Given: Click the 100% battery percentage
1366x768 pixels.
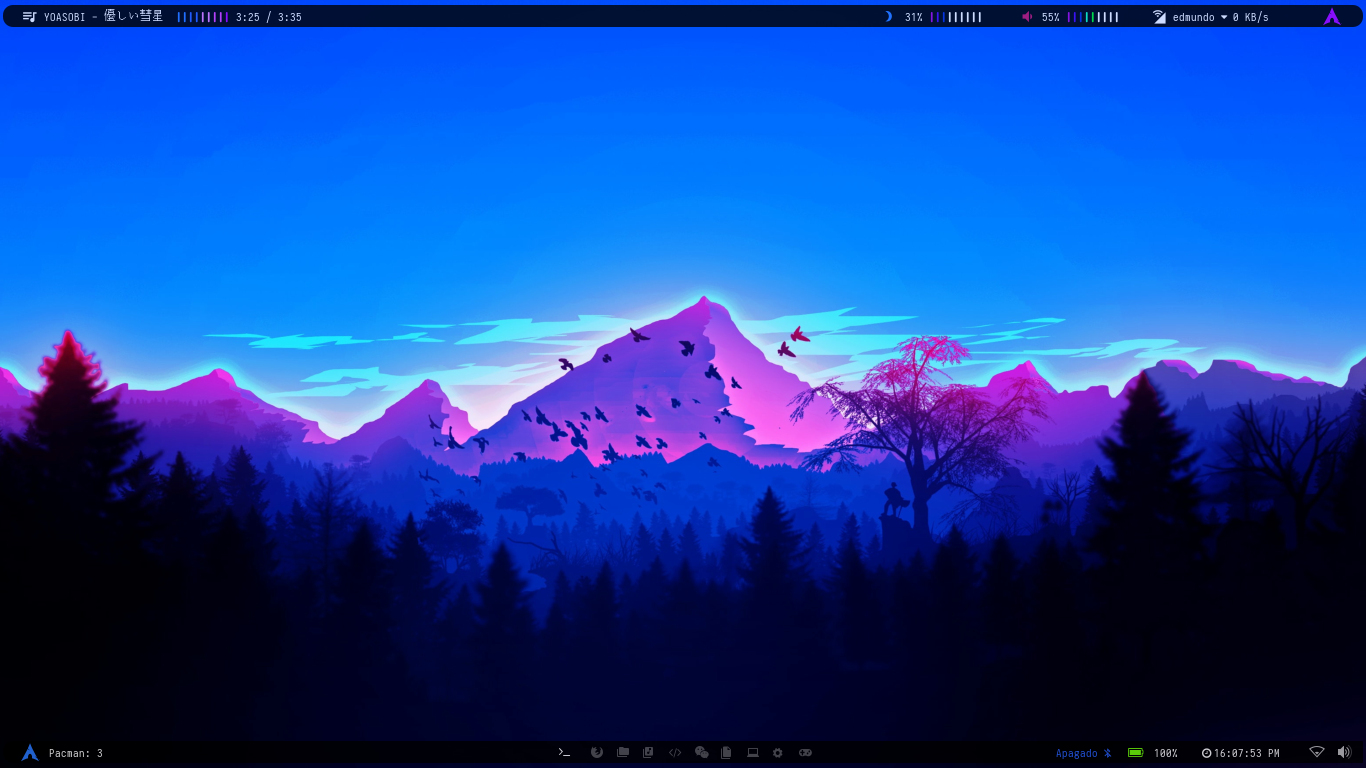Looking at the screenshot, I should coord(1166,753).
